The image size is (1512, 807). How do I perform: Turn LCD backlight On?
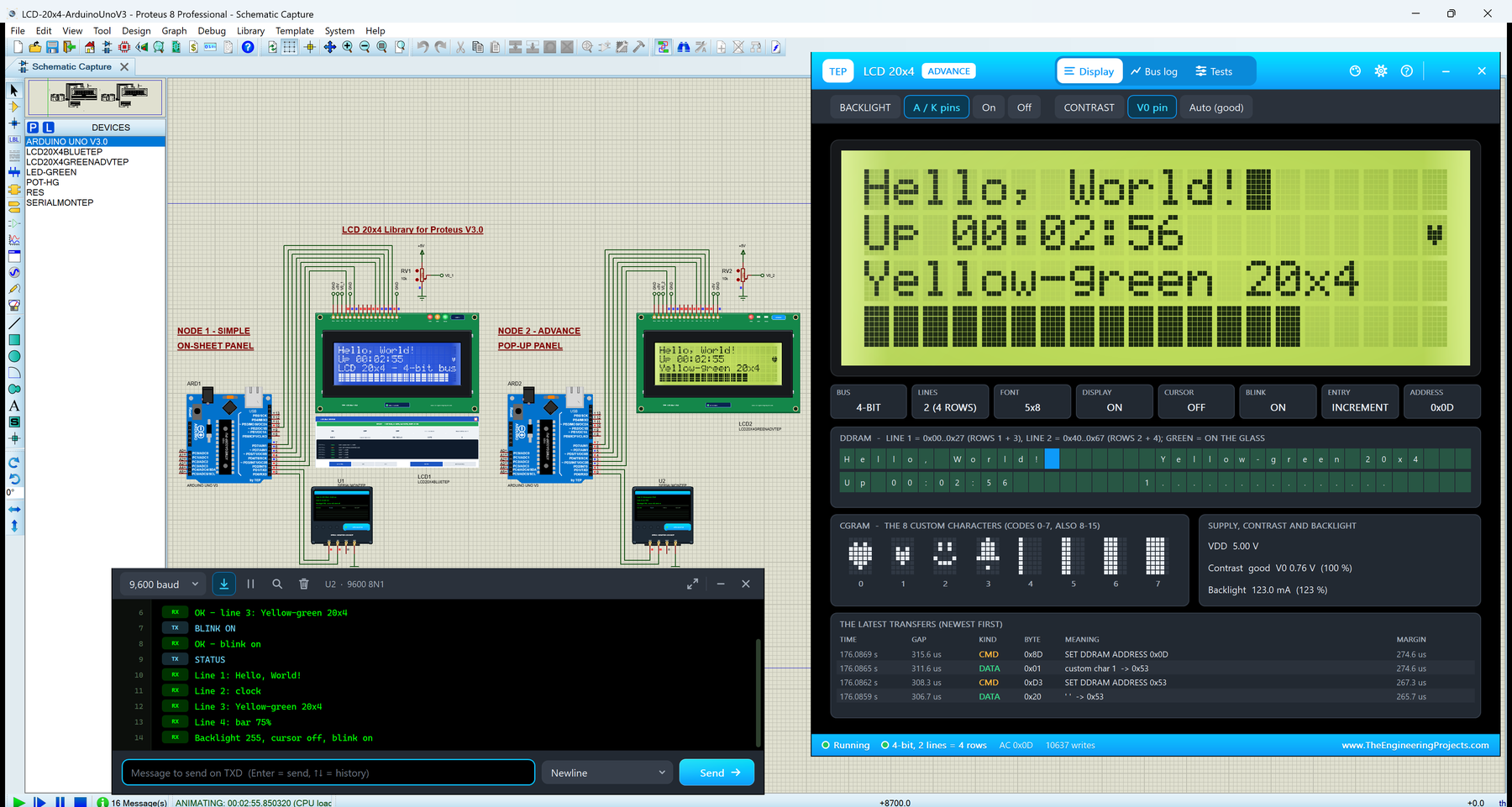(989, 107)
